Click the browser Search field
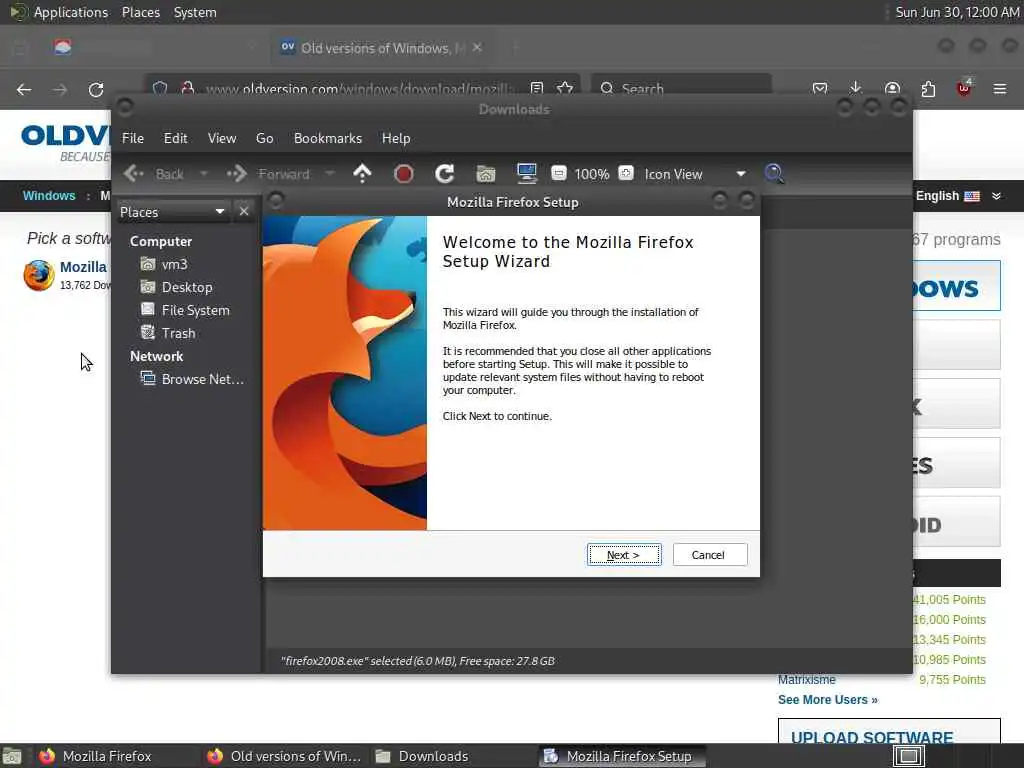1024x768 pixels. [681, 88]
